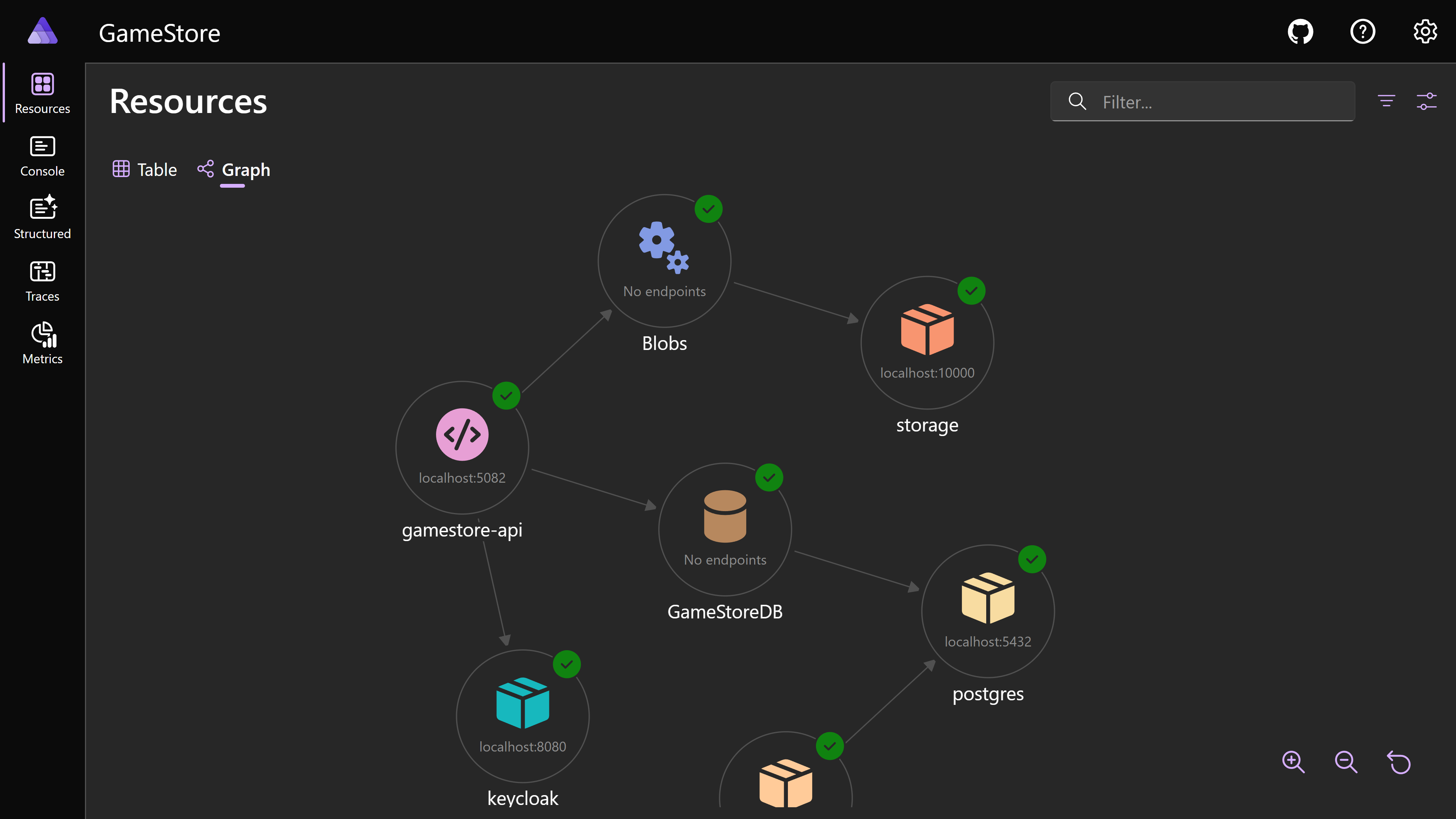
Task: Select the gamestore-api code icon
Action: point(462,434)
